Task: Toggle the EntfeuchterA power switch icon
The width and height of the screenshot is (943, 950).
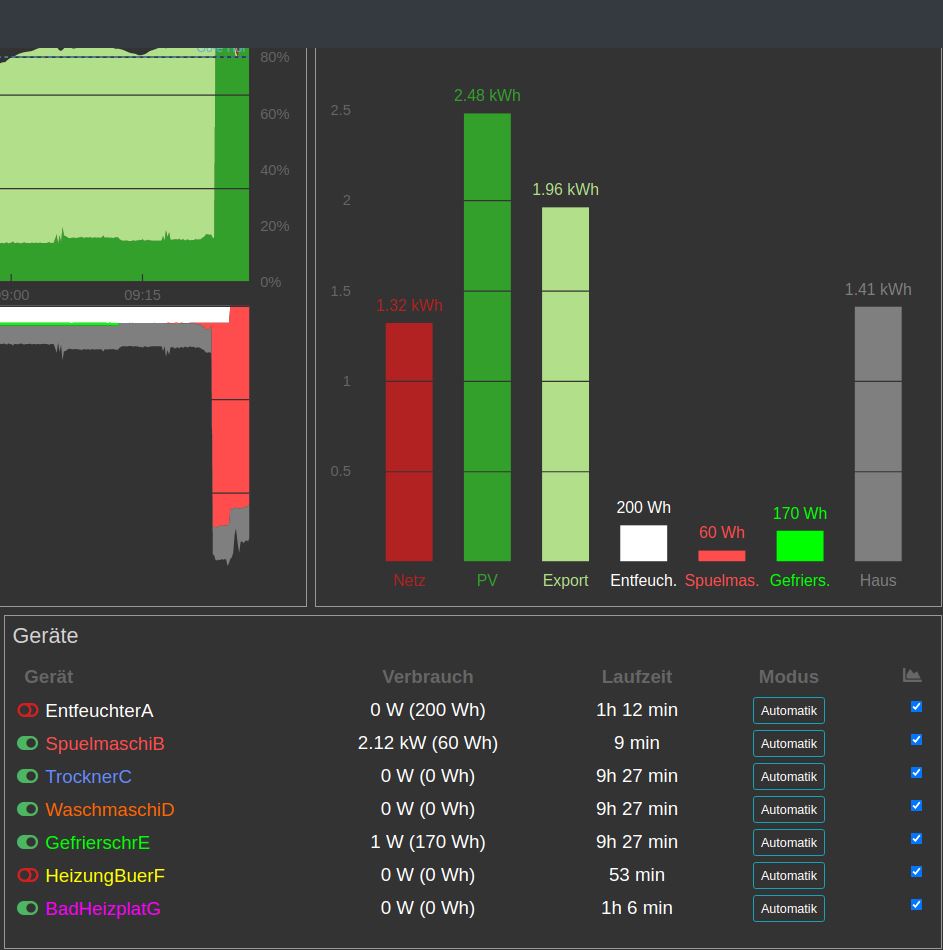Action: tap(28, 710)
